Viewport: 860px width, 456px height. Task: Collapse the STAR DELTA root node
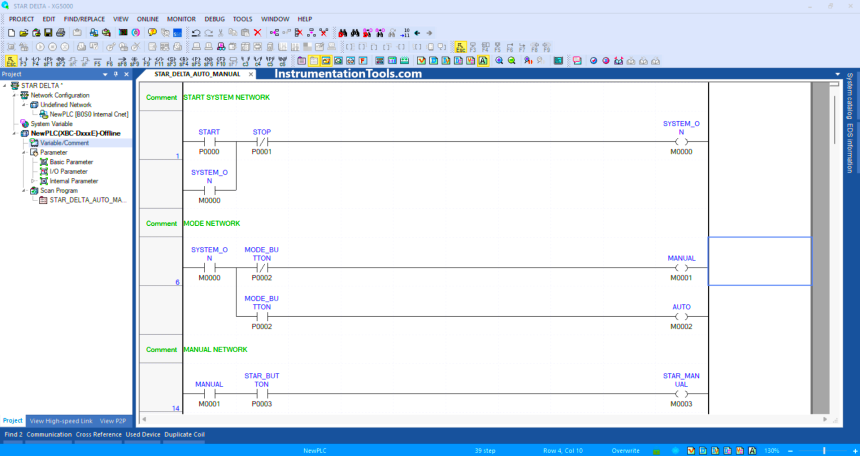[5, 86]
